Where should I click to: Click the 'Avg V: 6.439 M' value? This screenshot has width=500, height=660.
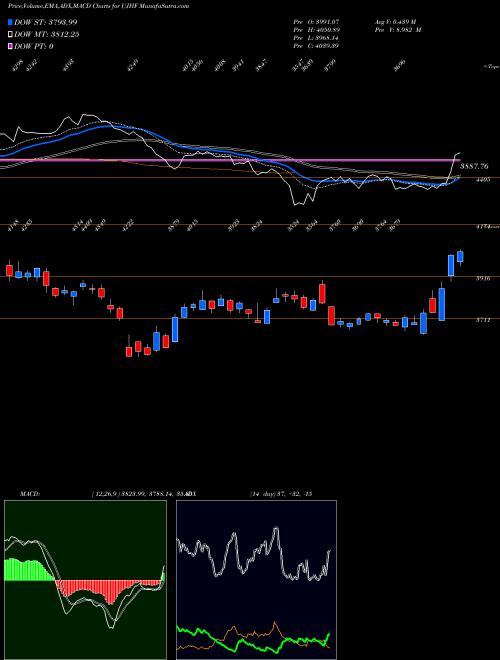tap(395, 21)
